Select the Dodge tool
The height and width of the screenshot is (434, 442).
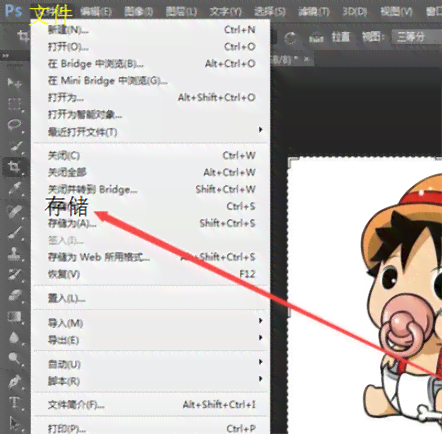[x=14, y=359]
